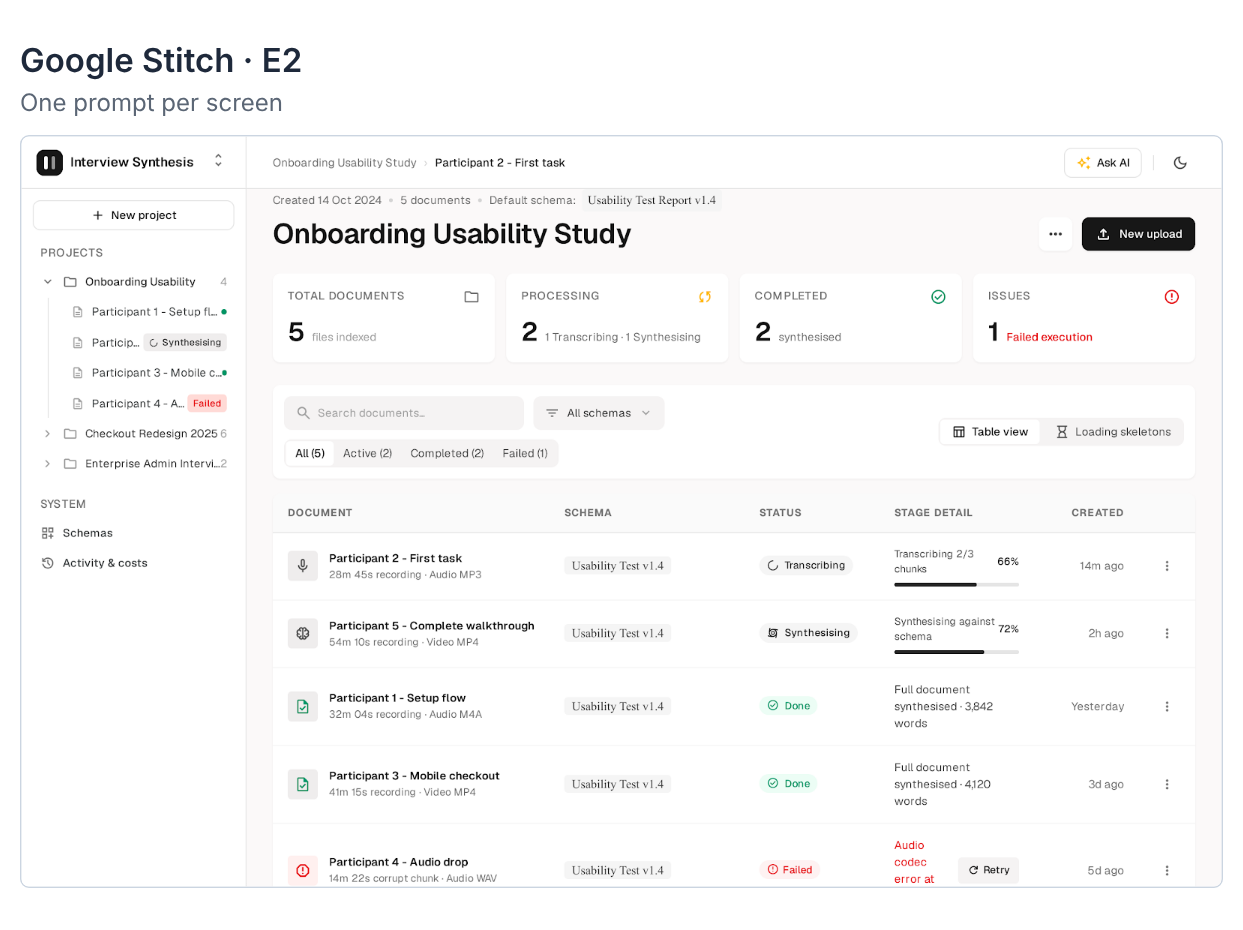
Task: Go to Onboarding Usability Study breadcrumb
Action: point(344,163)
